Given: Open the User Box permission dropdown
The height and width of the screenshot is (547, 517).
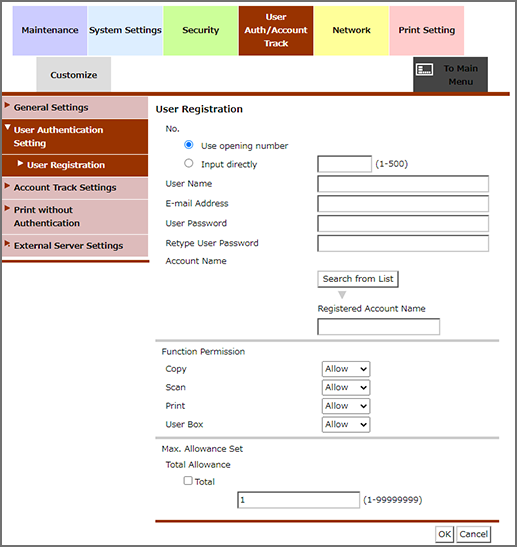Looking at the screenshot, I should tap(346, 424).
